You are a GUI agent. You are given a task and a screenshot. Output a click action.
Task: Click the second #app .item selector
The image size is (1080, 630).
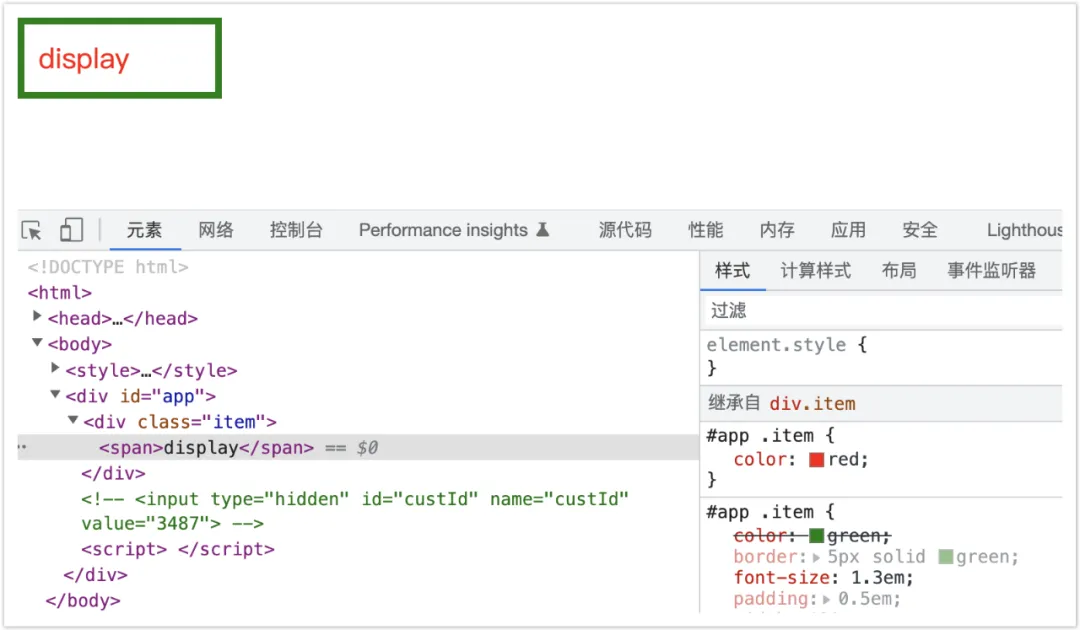761,512
